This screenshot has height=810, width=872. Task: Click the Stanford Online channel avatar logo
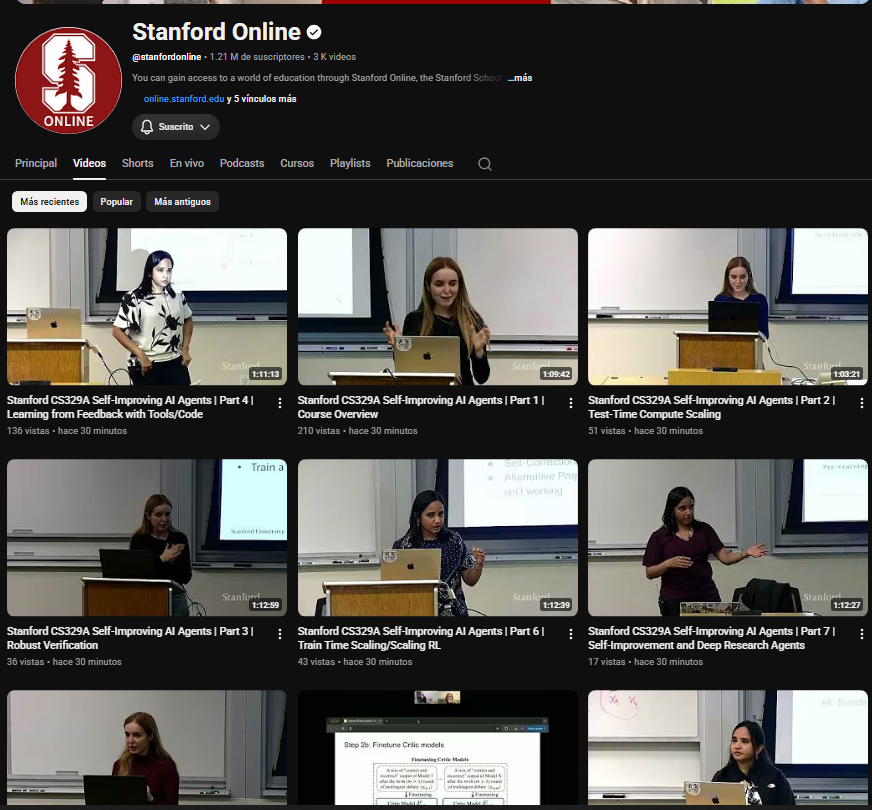pos(68,80)
